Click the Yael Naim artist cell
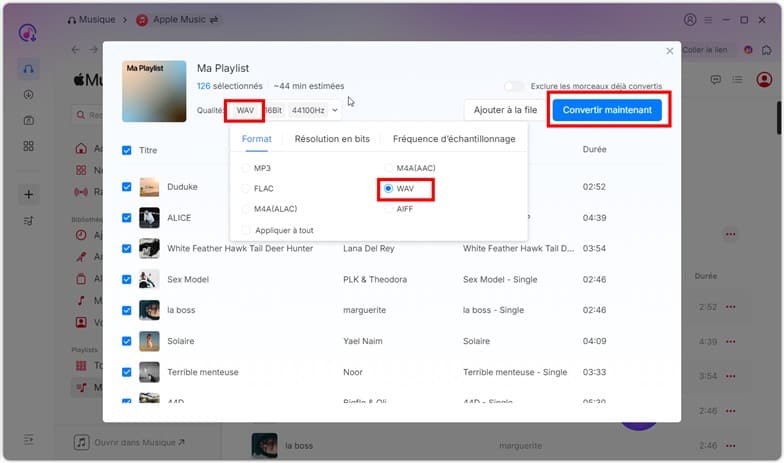Image resolution: width=784 pixels, height=463 pixels. click(362, 341)
